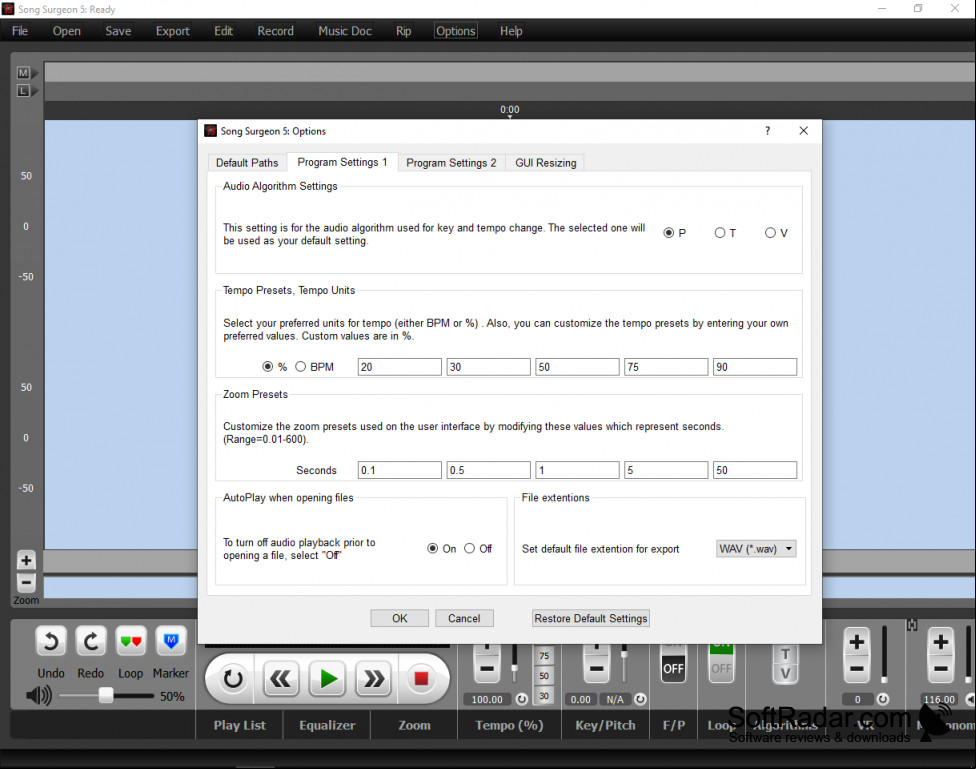
Task: Select the 50 tempo preset
Action: pos(544,676)
